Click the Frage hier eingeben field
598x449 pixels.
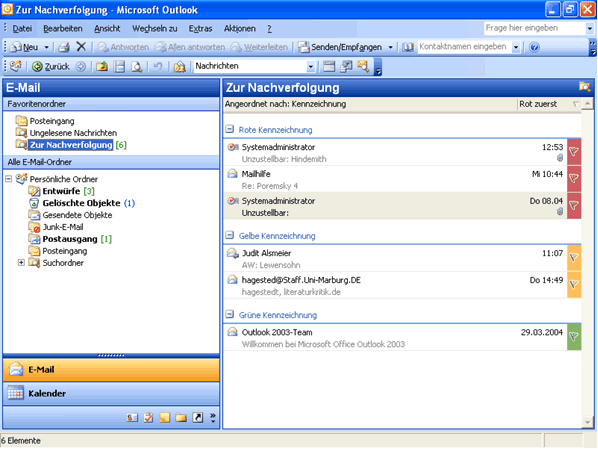tap(534, 28)
